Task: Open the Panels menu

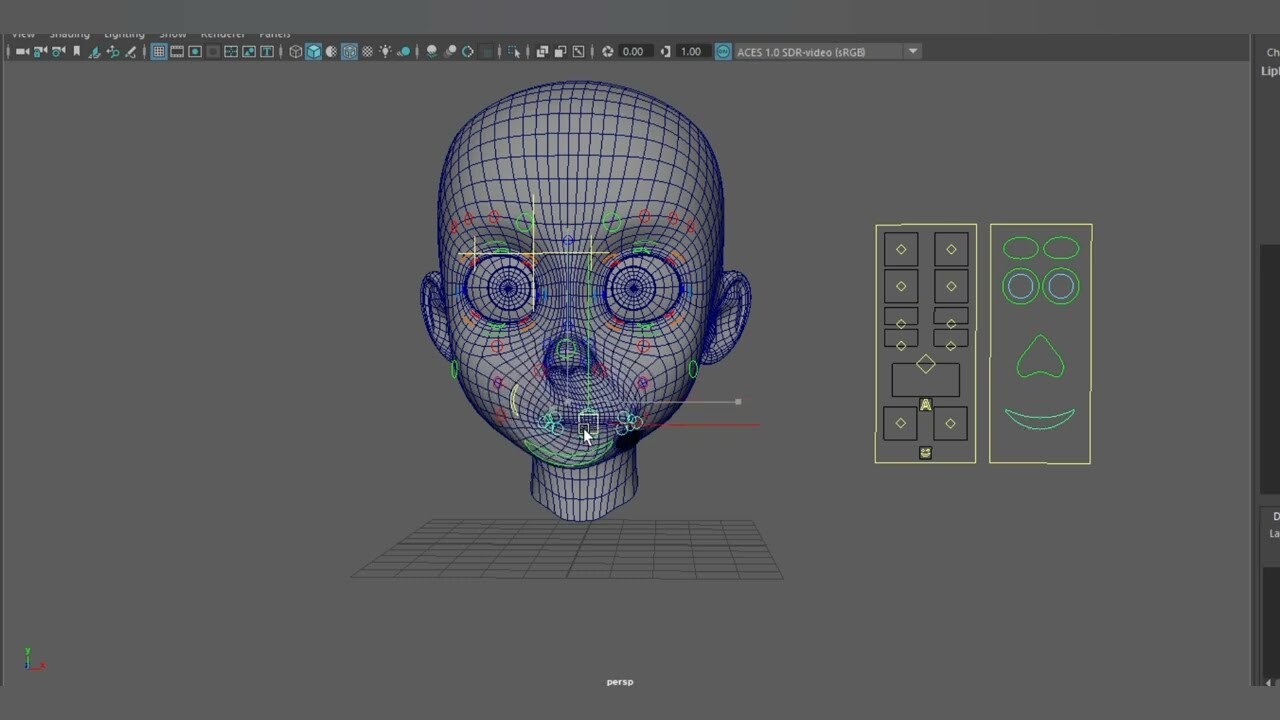Action: coord(274,33)
